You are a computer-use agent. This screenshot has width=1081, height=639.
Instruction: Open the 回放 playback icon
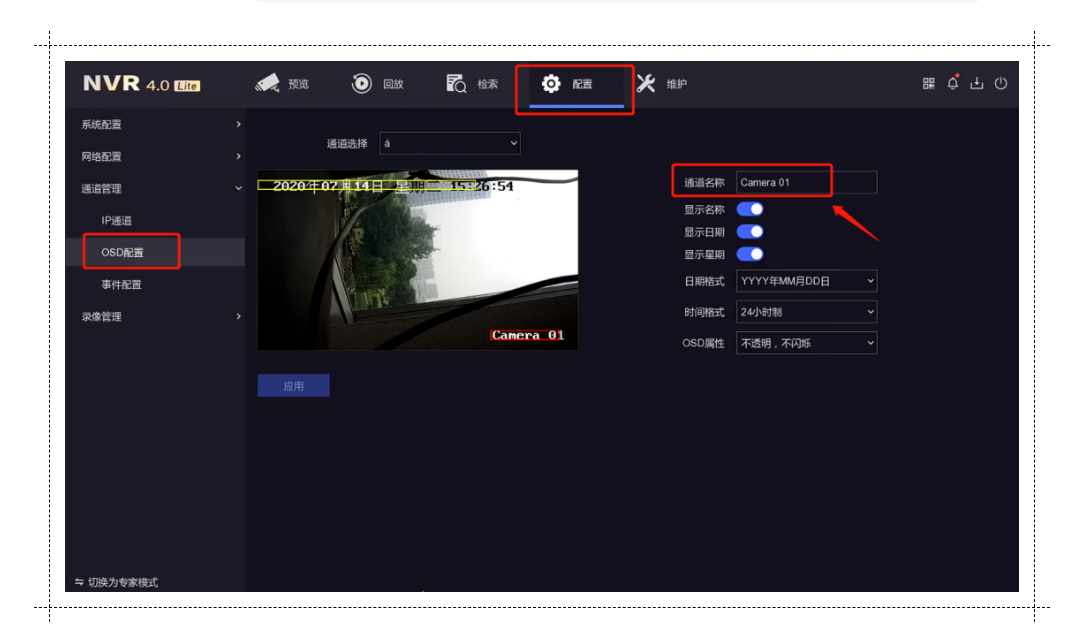(361, 83)
